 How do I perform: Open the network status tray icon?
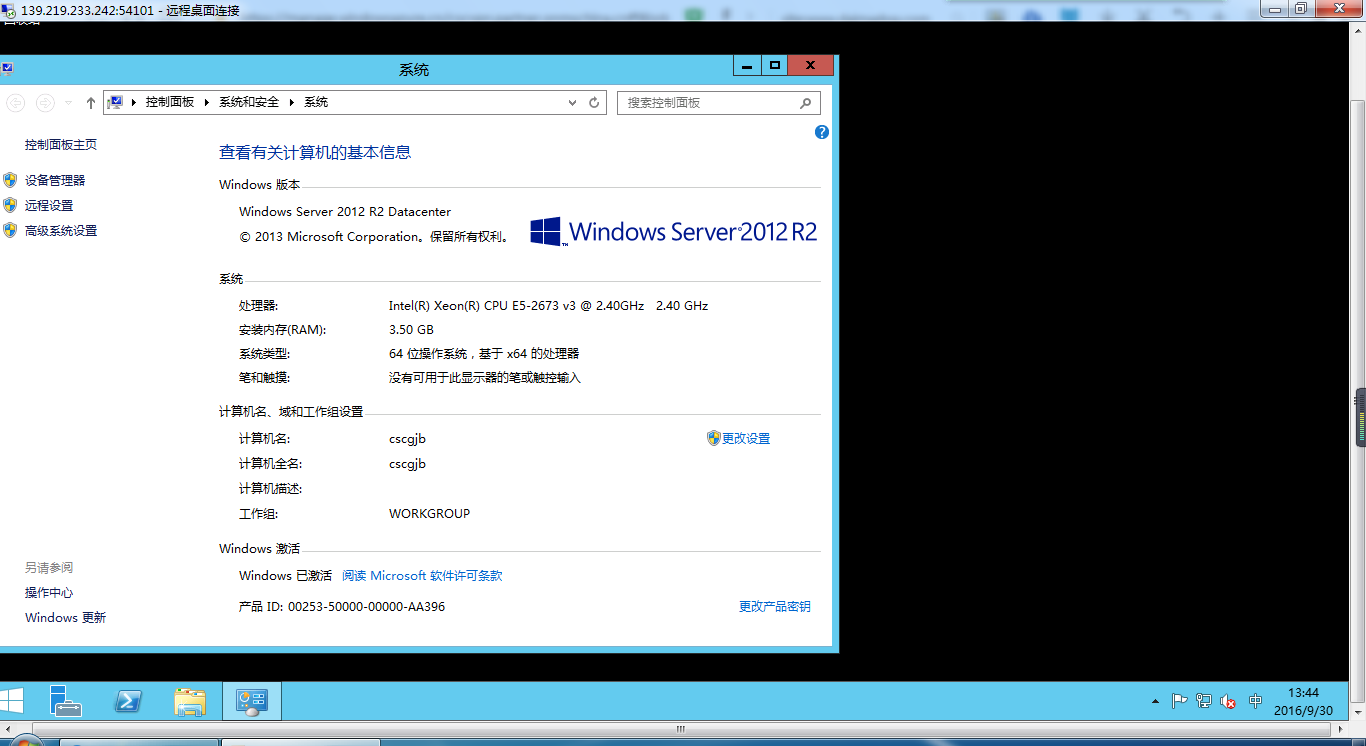(1204, 701)
